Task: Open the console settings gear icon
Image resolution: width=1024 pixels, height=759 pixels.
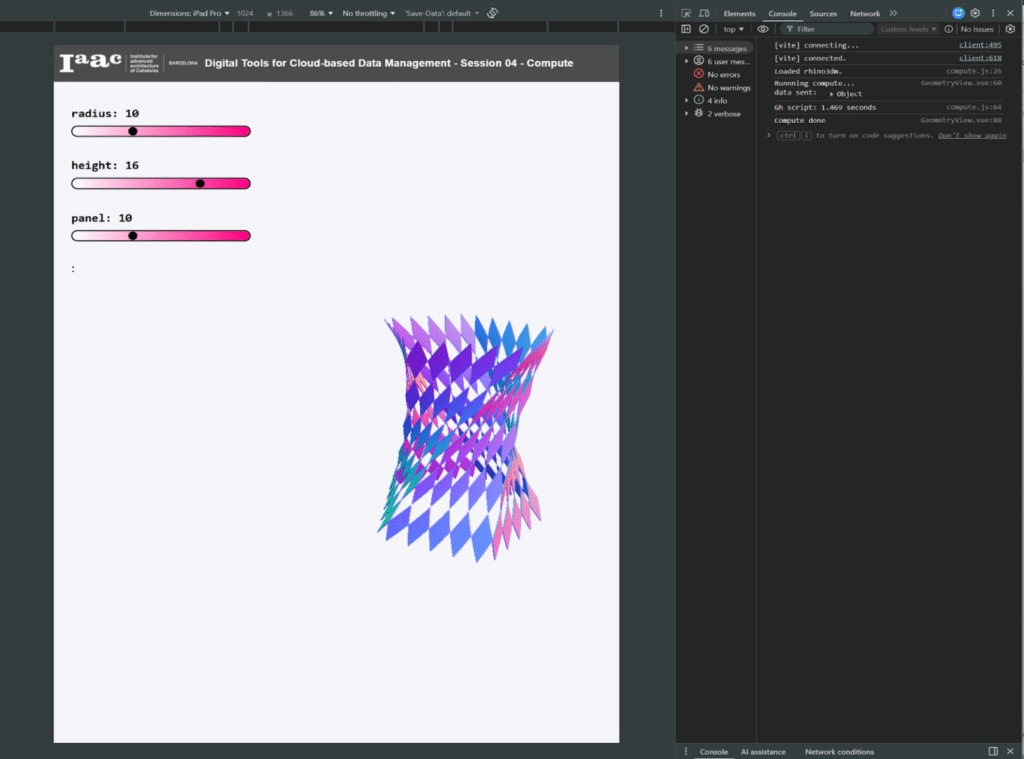Action: 1010,29
